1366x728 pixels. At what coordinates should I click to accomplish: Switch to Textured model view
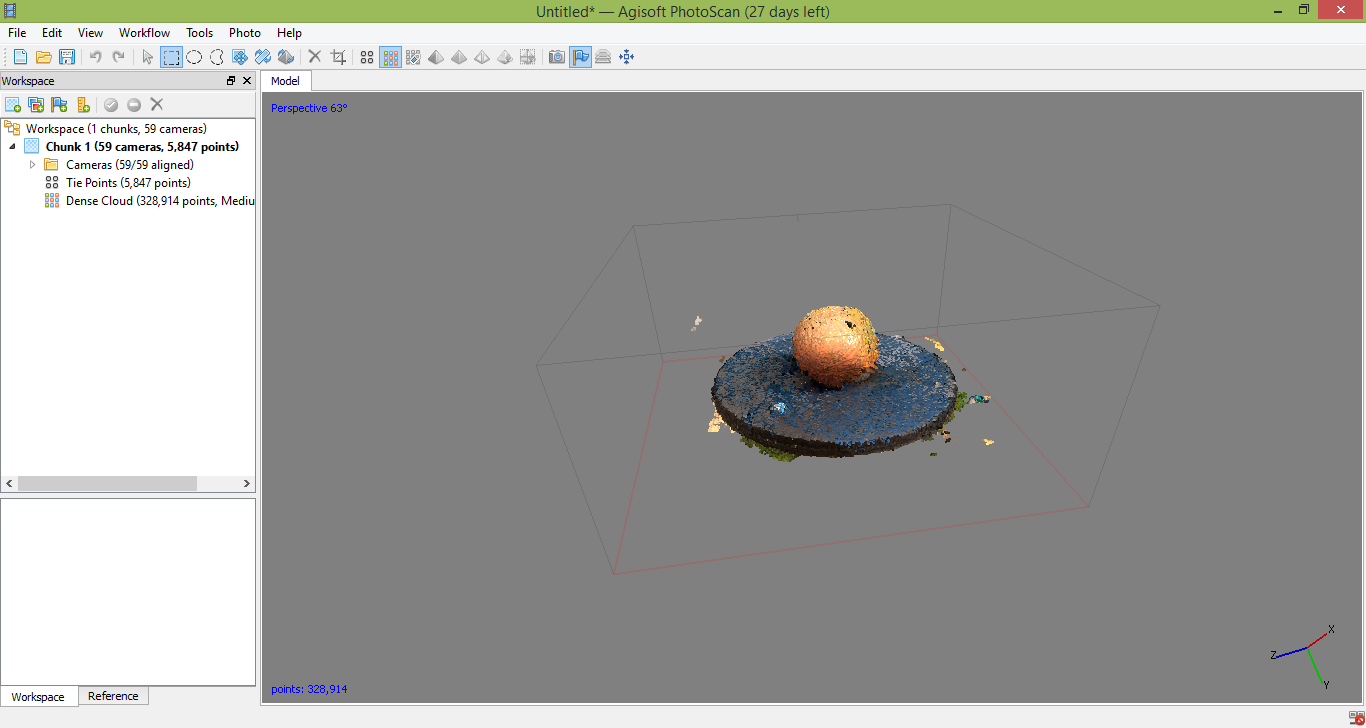pyautogui.click(x=505, y=57)
